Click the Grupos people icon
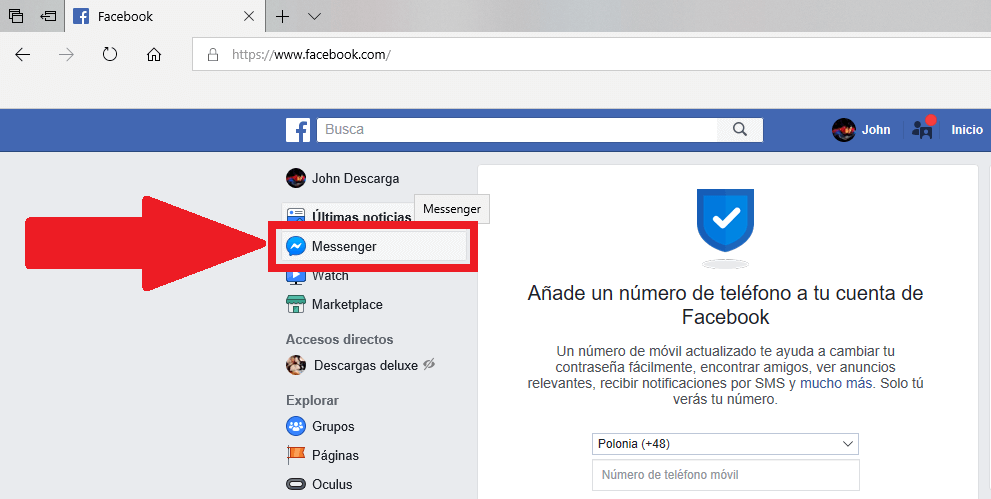 point(296,426)
